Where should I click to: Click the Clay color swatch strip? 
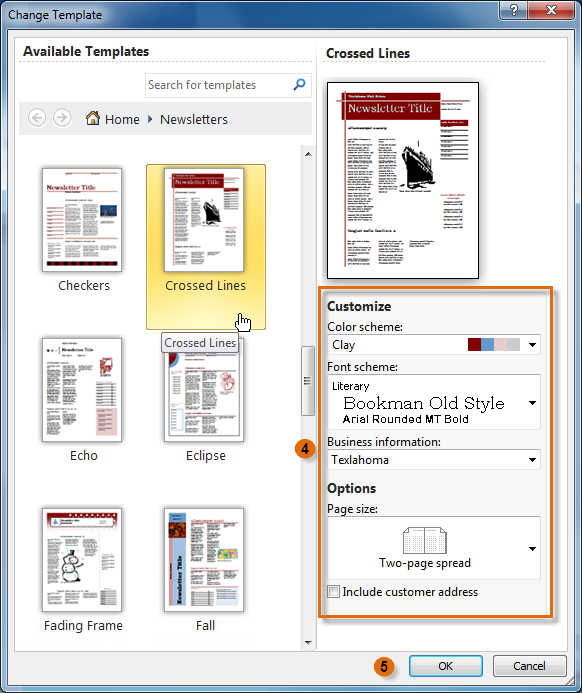click(x=494, y=344)
